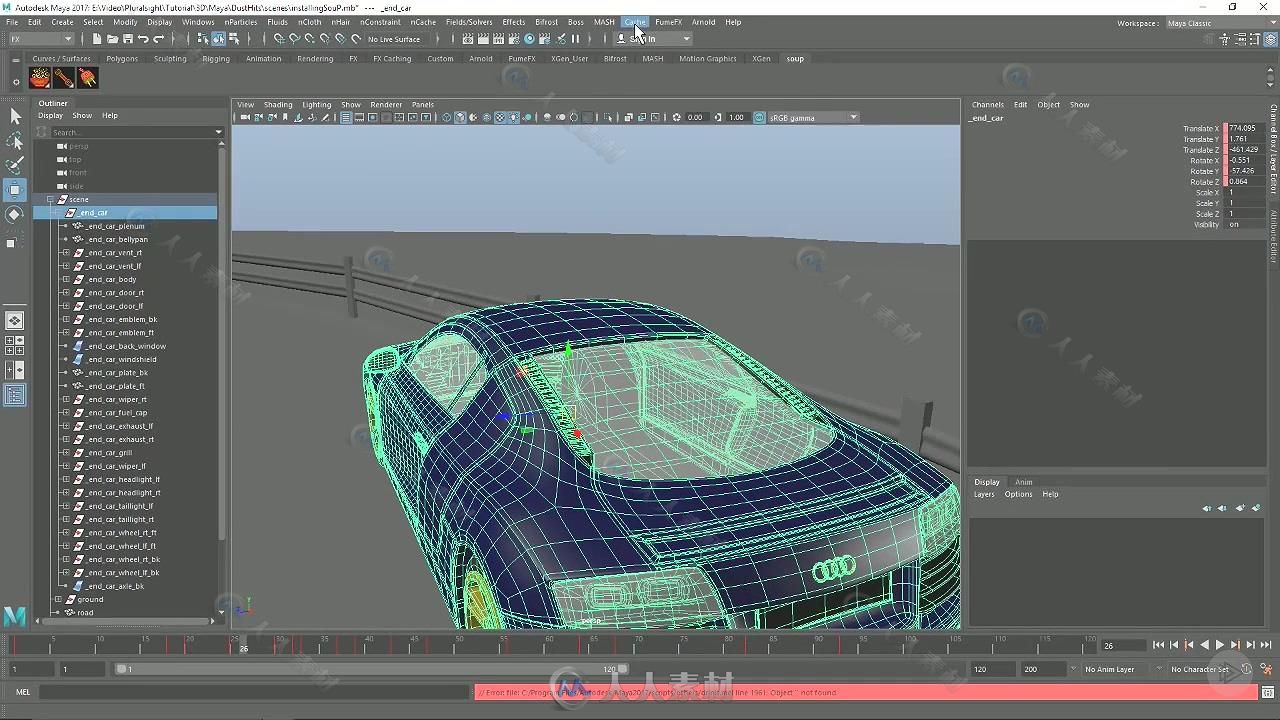Image resolution: width=1280 pixels, height=720 pixels.
Task: Open the viewport Shading menu
Action: pos(278,104)
